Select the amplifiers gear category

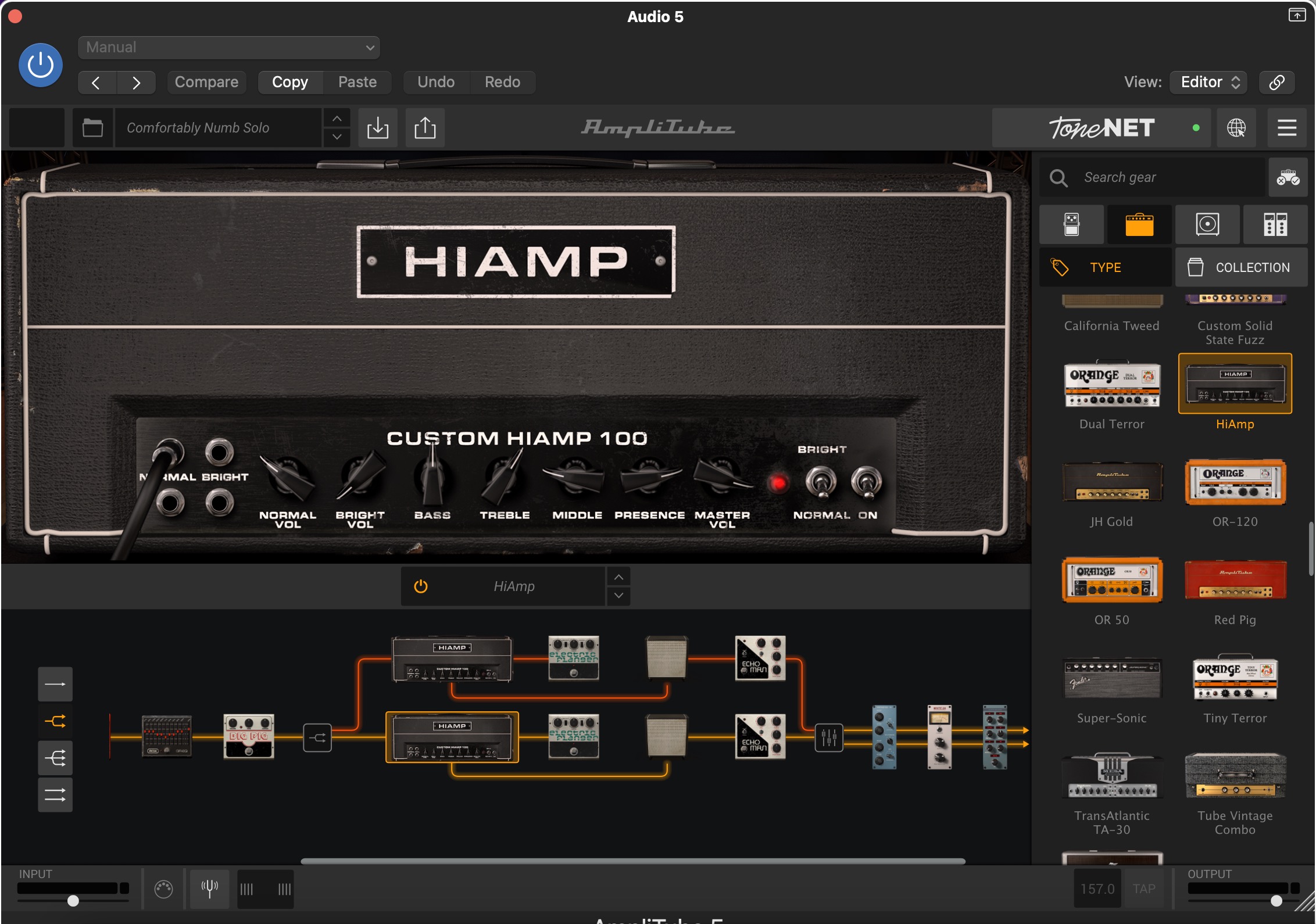click(x=1139, y=224)
